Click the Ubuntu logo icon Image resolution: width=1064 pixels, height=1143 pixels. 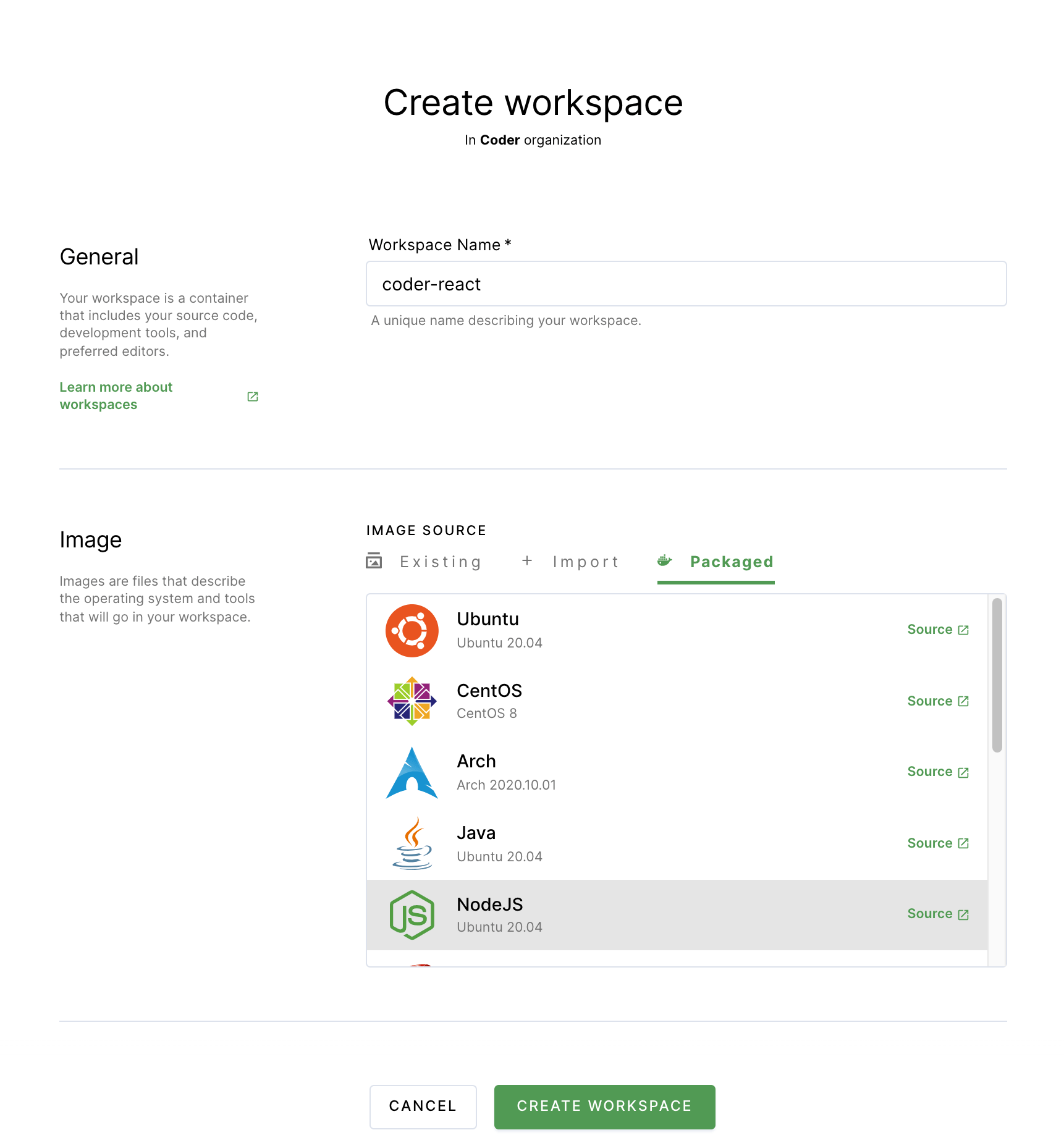pos(412,630)
